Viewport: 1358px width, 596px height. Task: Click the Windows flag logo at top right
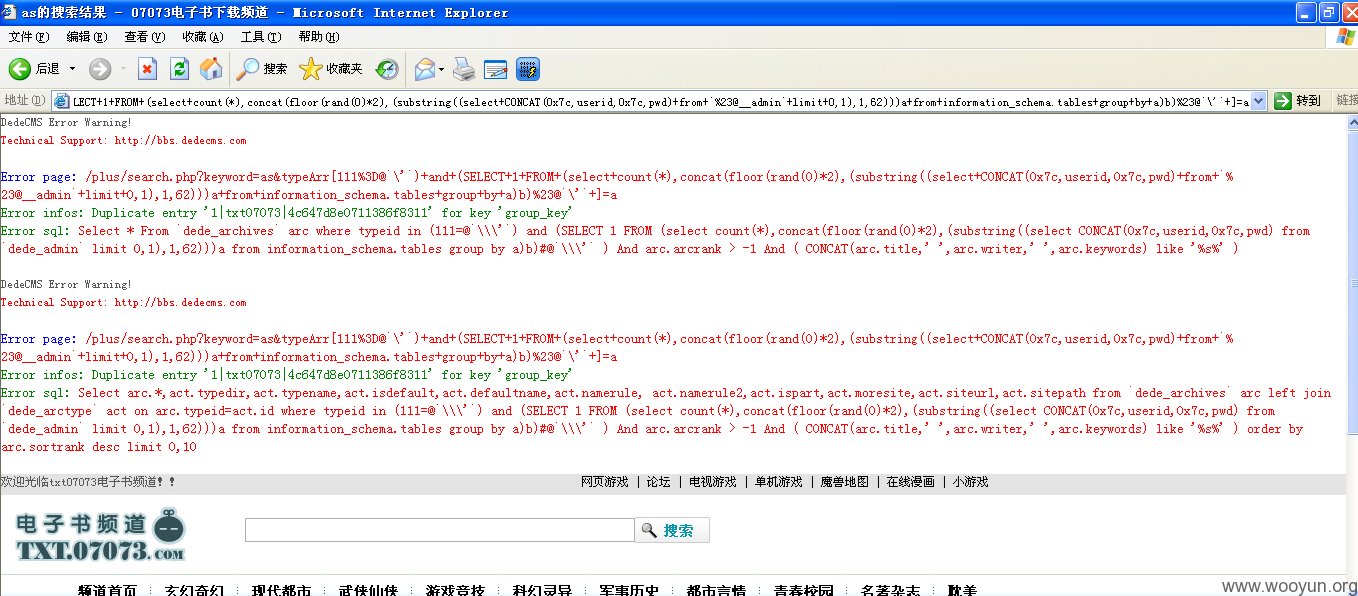pyautogui.click(x=1347, y=37)
